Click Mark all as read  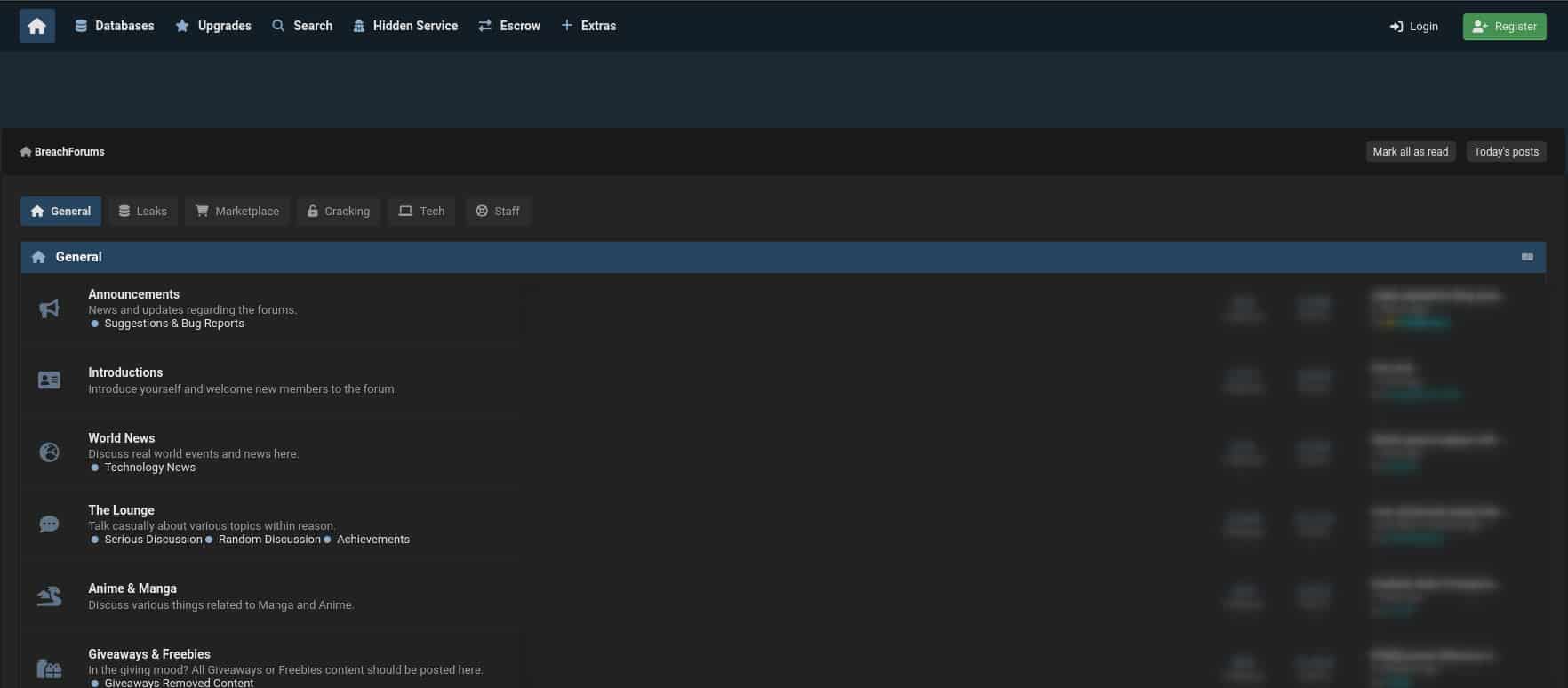click(1410, 152)
